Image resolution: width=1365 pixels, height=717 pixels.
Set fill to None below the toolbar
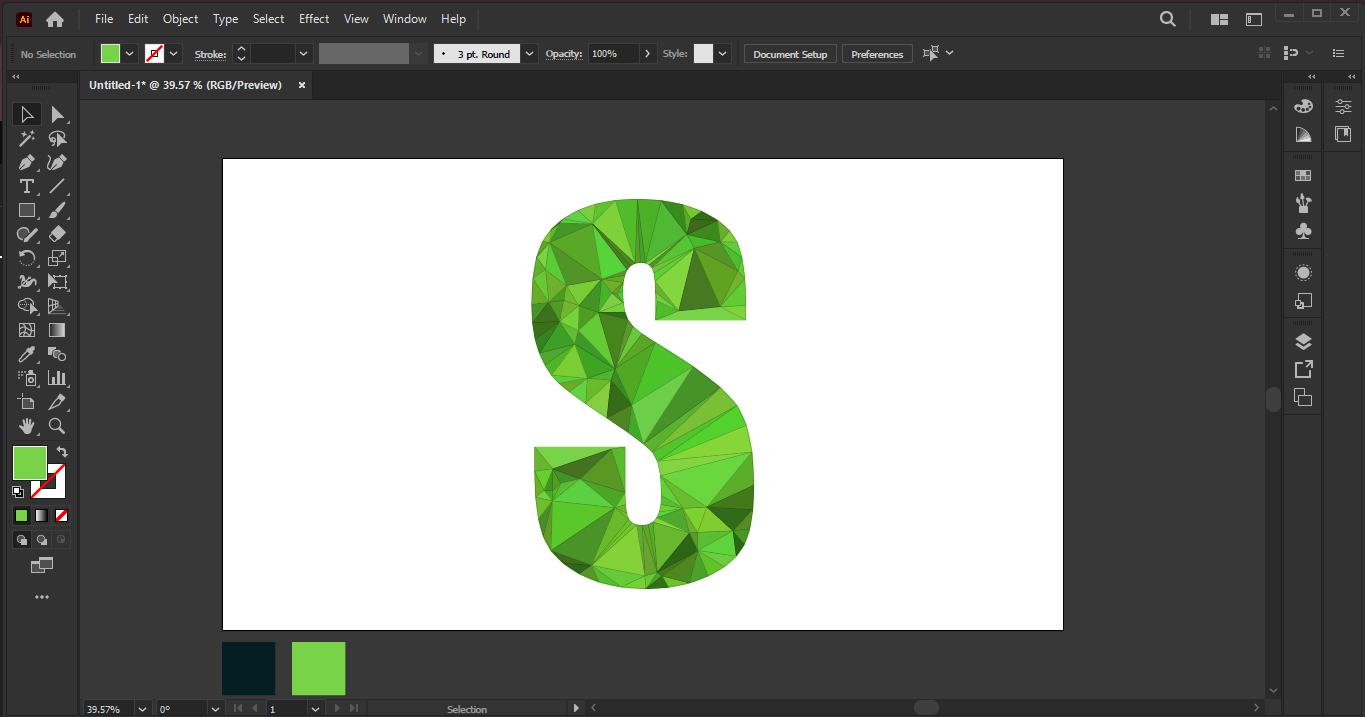tap(60, 515)
